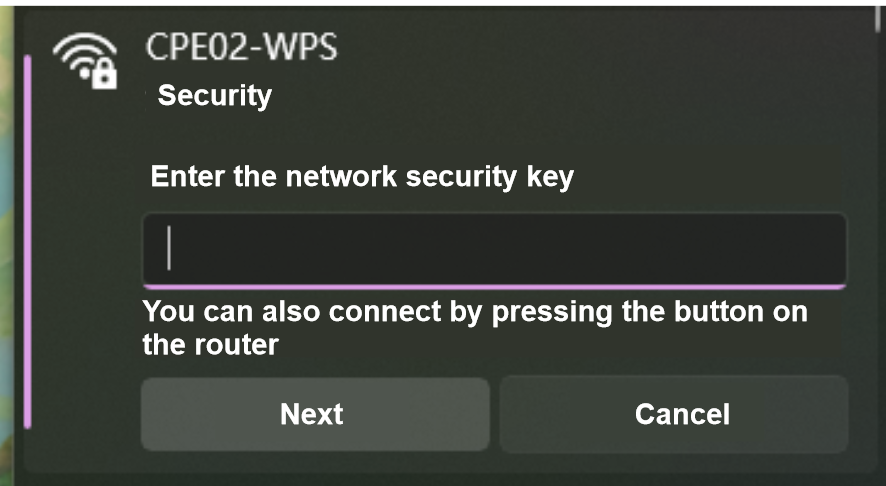Screen dimensions: 886x486
Task: Click the Security label
Action: 214,96
